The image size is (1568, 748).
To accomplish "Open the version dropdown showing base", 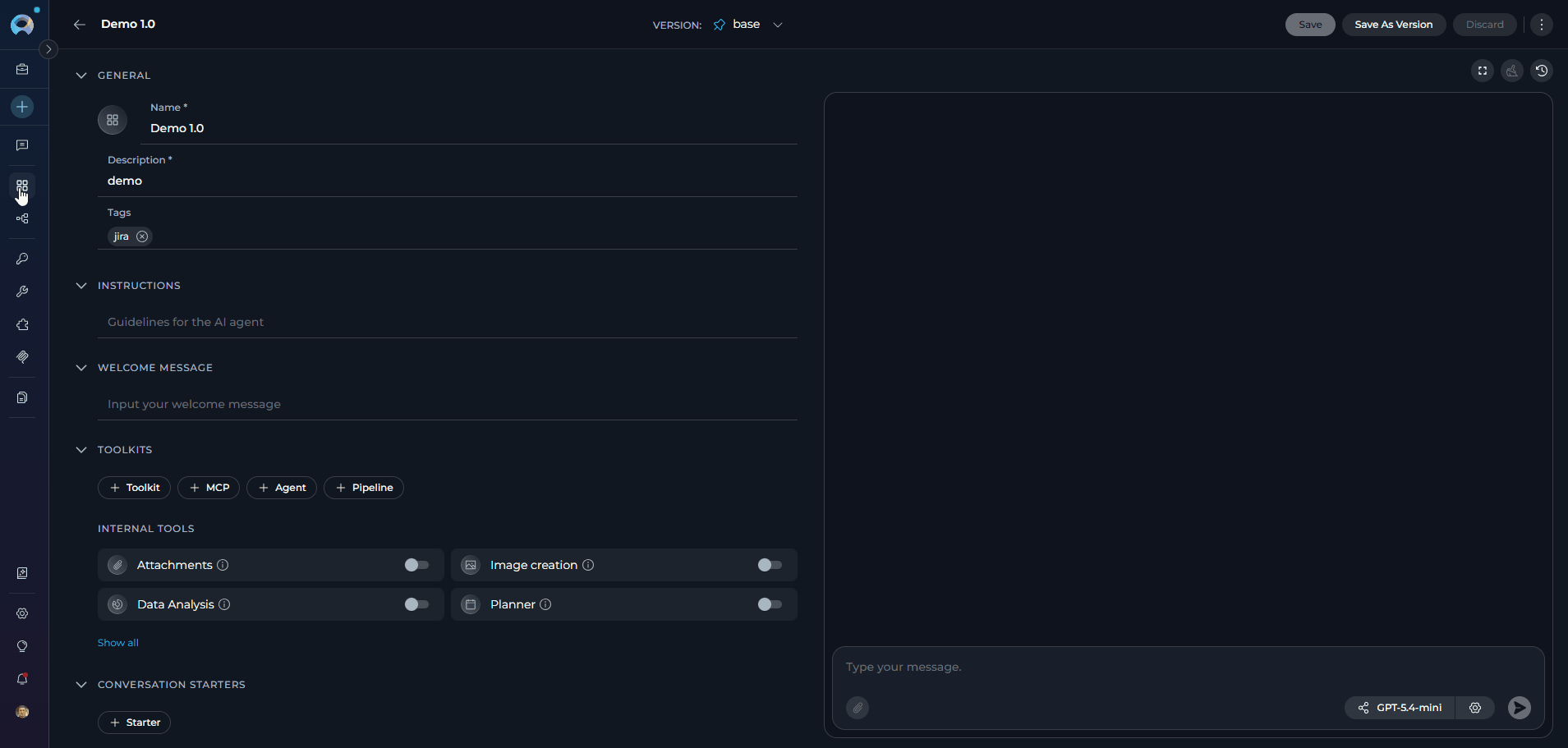I will point(748,25).
